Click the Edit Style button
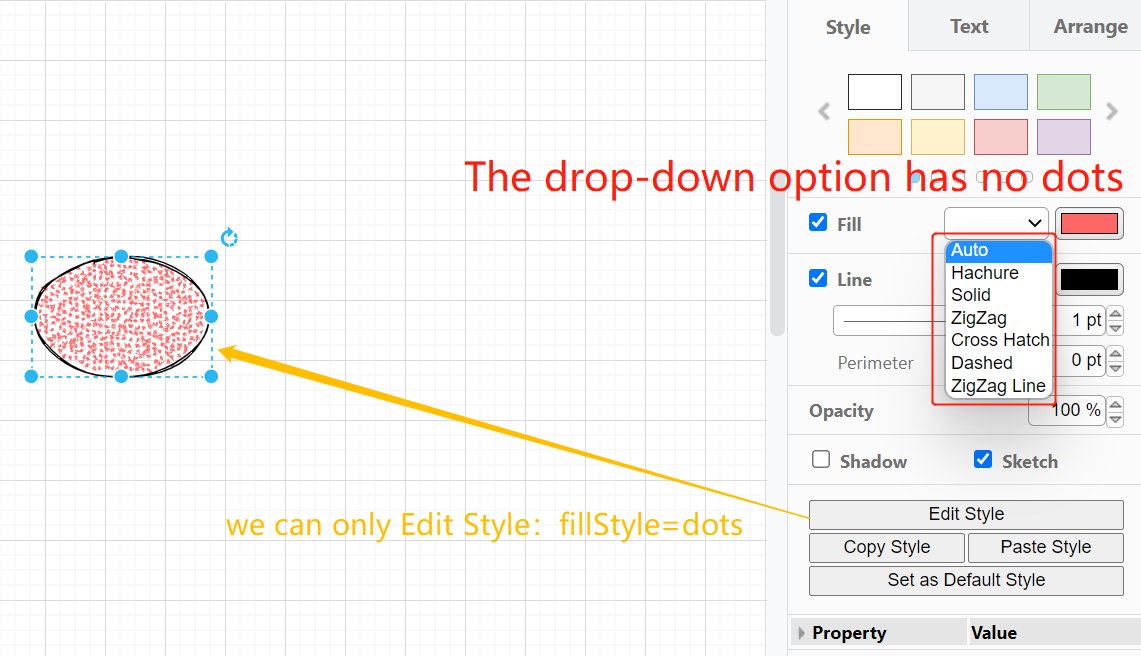Image resolution: width=1141 pixels, height=656 pixels. coord(965,514)
